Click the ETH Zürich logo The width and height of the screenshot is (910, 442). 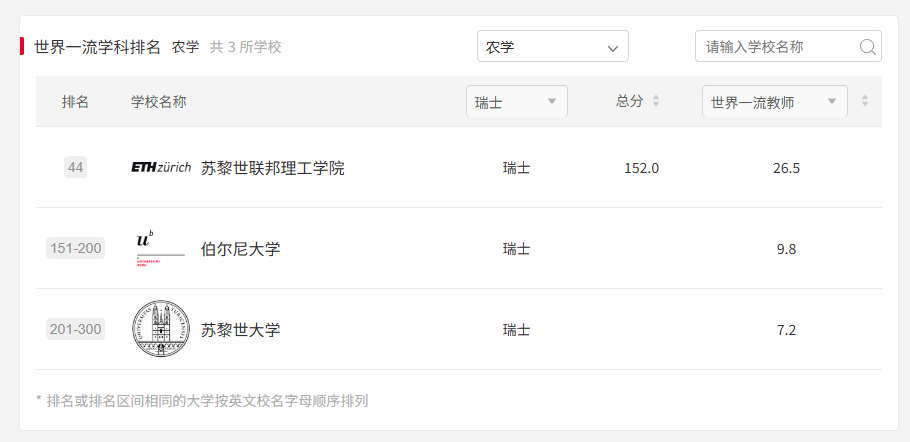(161, 168)
